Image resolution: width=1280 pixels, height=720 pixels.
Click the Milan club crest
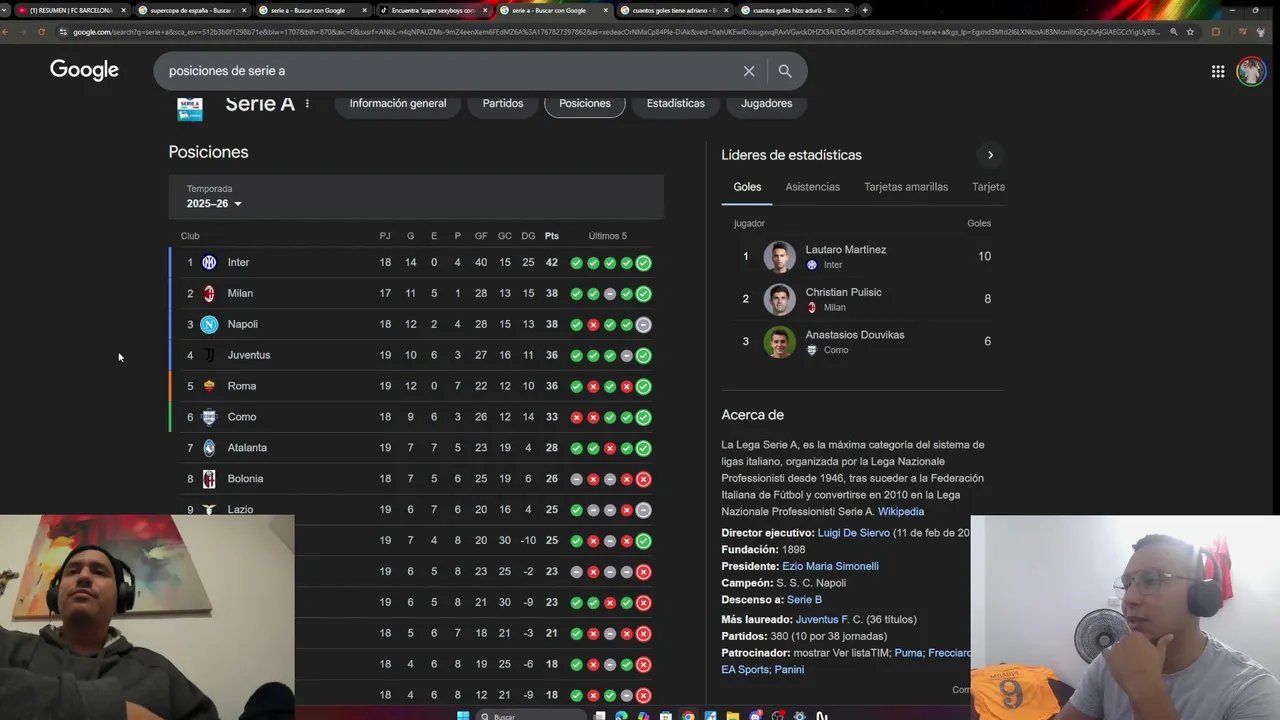tap(209, 294)
